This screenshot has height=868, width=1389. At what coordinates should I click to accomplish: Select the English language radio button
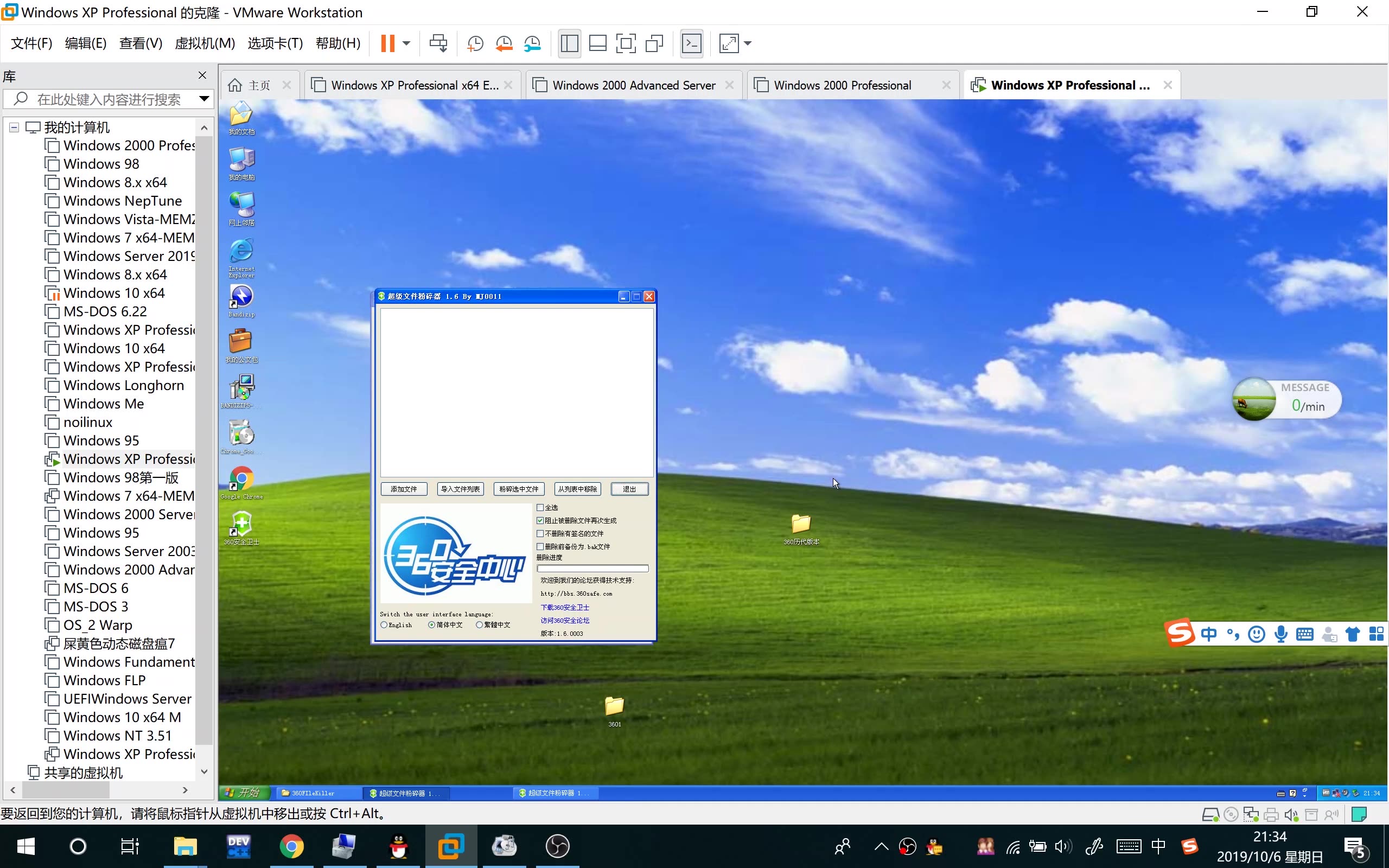tap(384, 624)
